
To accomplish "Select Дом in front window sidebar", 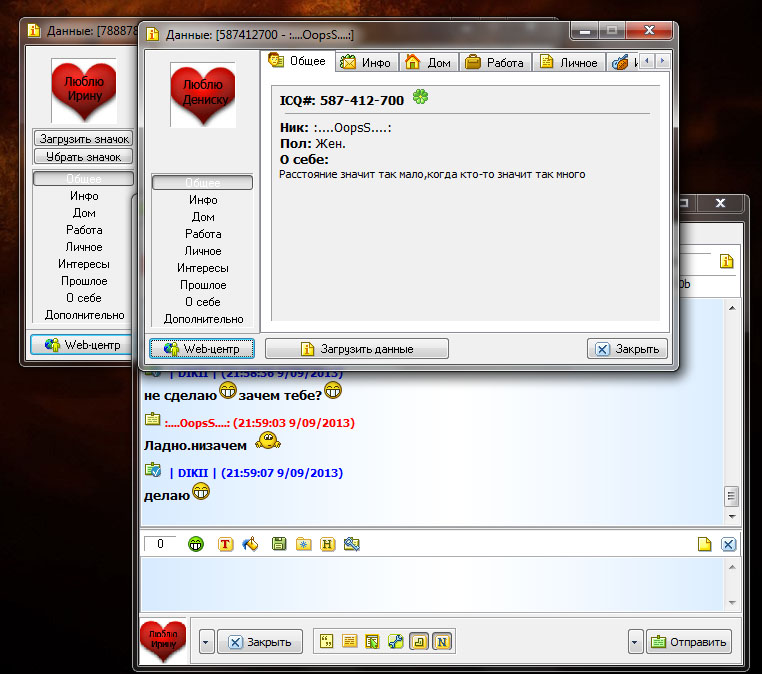I will coord(203,217).
